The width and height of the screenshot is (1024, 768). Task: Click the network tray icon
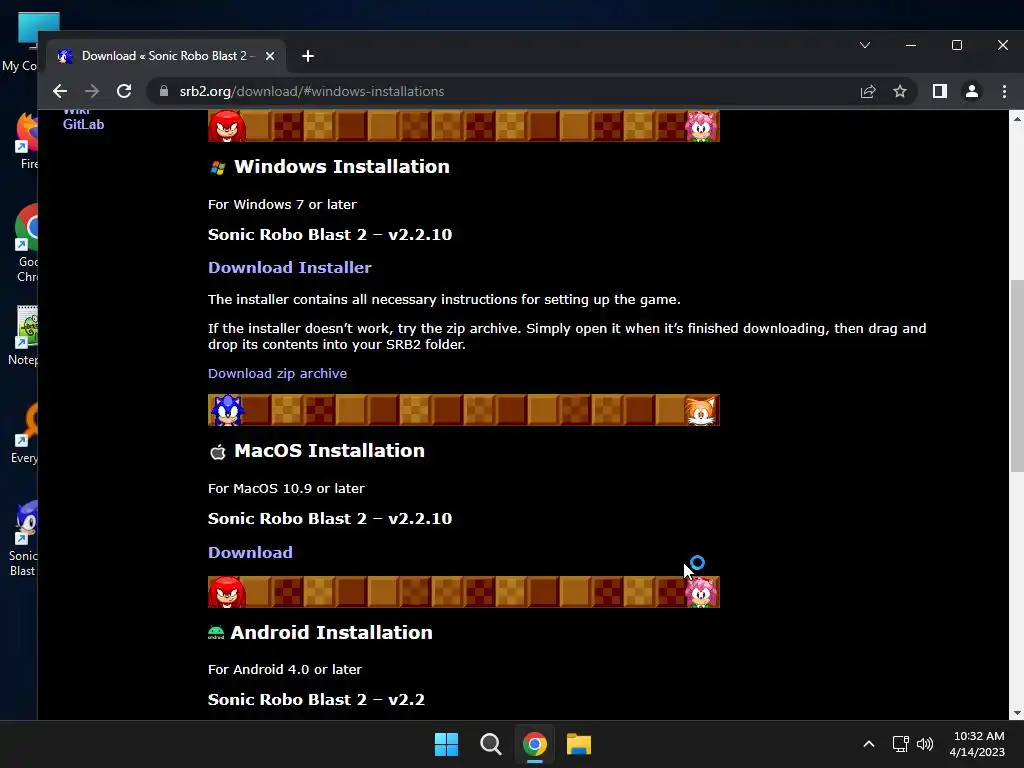[901, 744]
